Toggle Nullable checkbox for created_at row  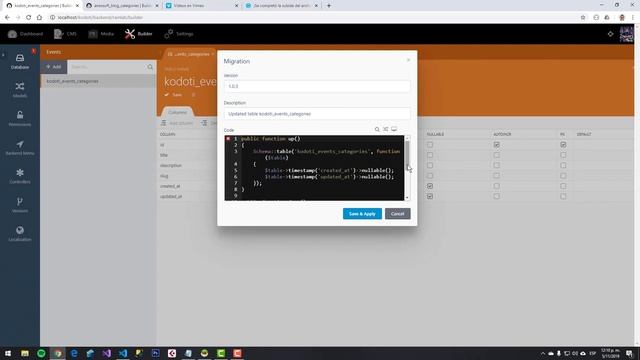coord(430,186)
